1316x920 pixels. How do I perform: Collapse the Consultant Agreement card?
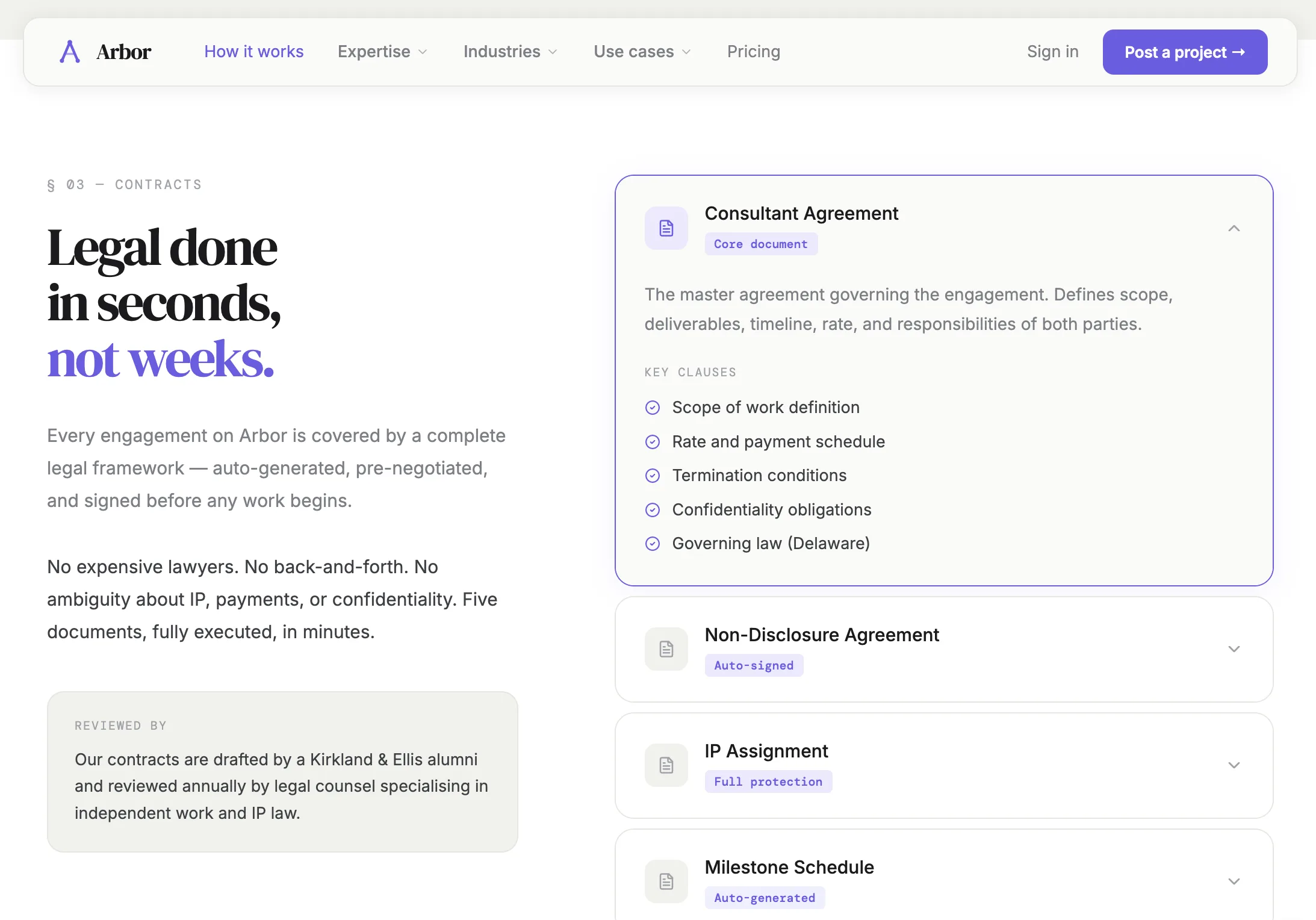1234,228
